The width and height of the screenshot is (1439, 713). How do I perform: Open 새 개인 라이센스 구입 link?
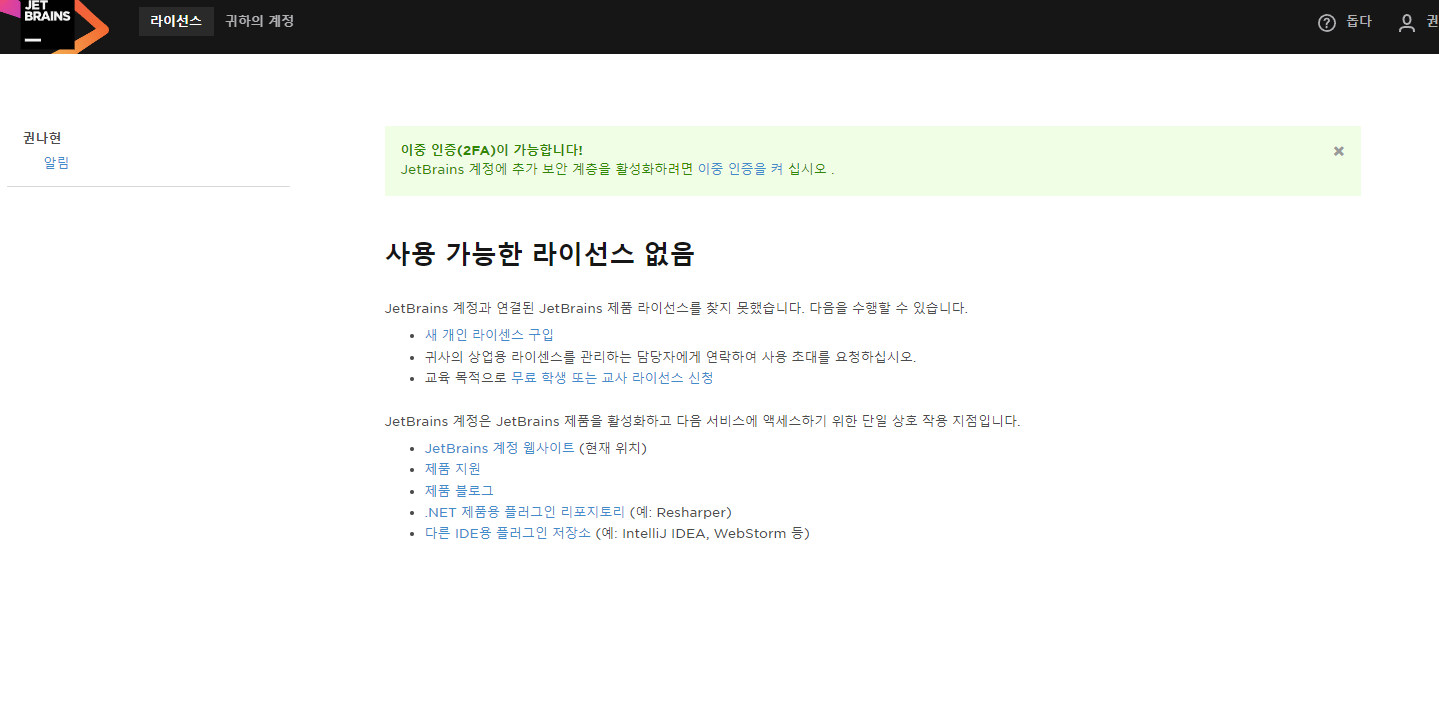point(489,335)
